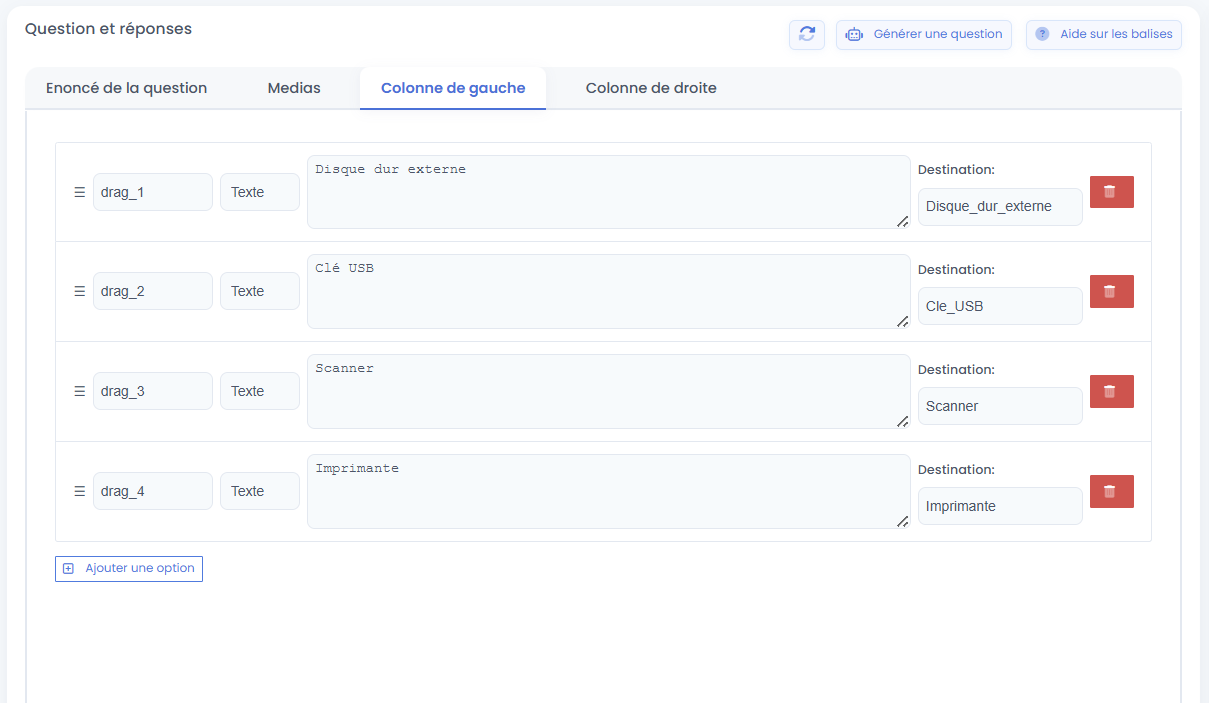Click the refresh arrows icon button

[807, 34]
